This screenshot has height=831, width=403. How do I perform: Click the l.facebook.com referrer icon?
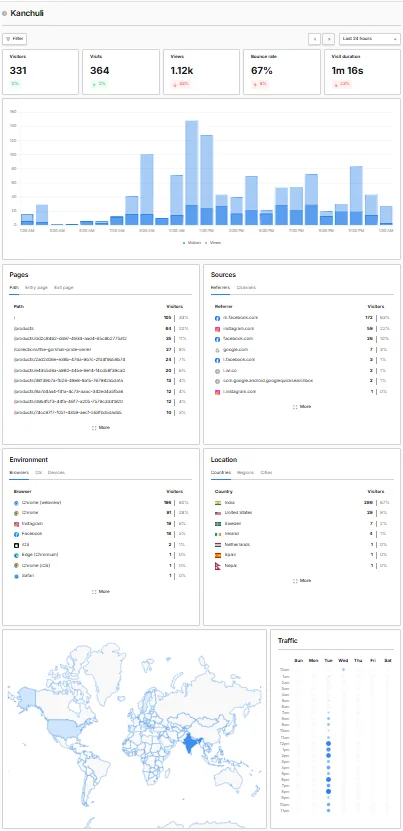[217, 360]
